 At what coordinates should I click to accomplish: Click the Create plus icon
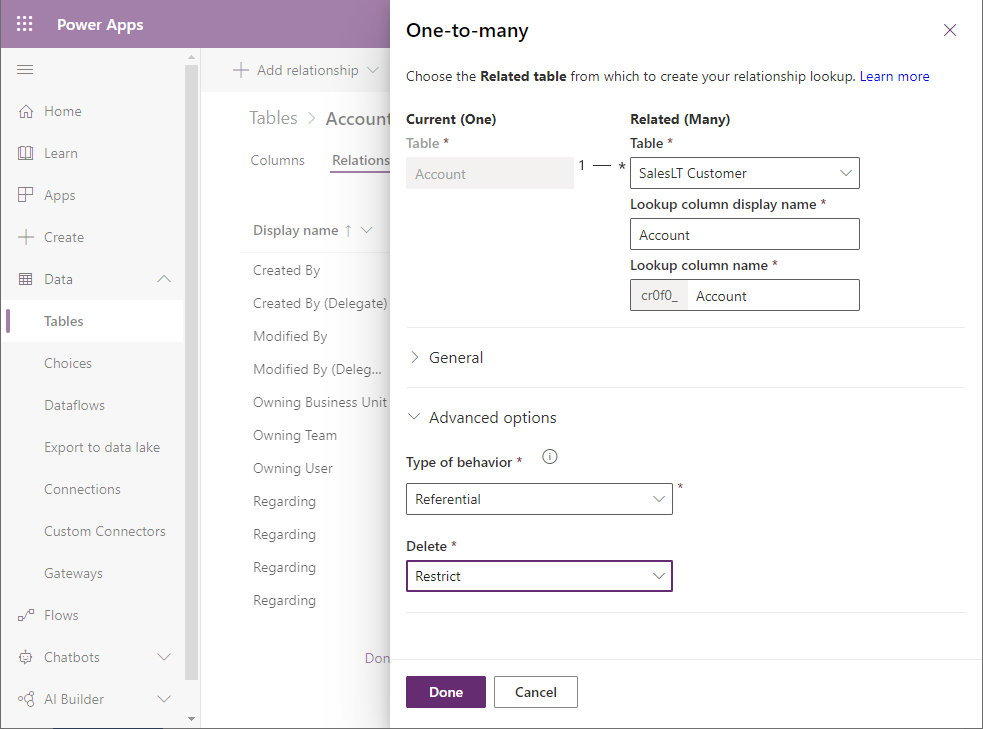[26, 238]
